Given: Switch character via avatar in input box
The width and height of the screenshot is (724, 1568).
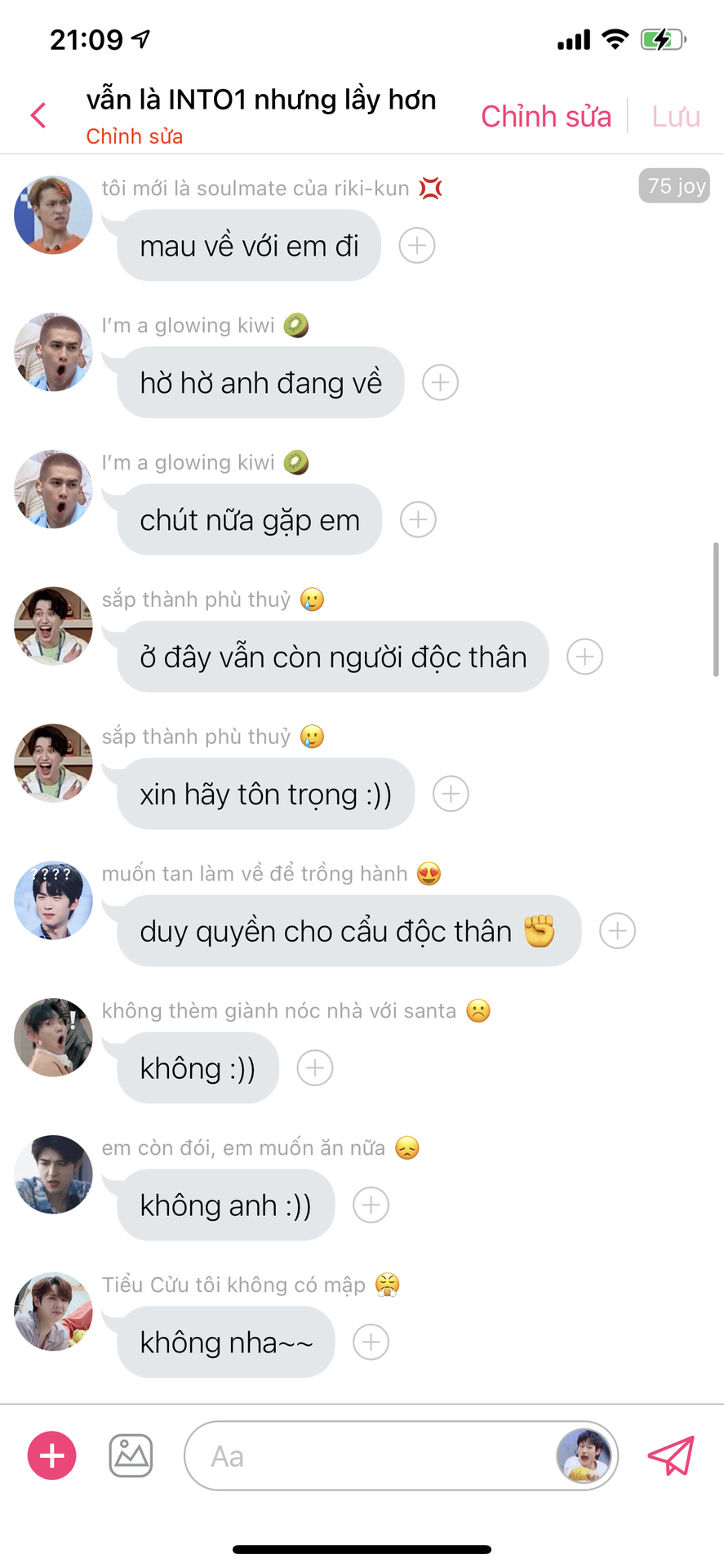Looking at the screenshot, I should [x=584, y=1455].
